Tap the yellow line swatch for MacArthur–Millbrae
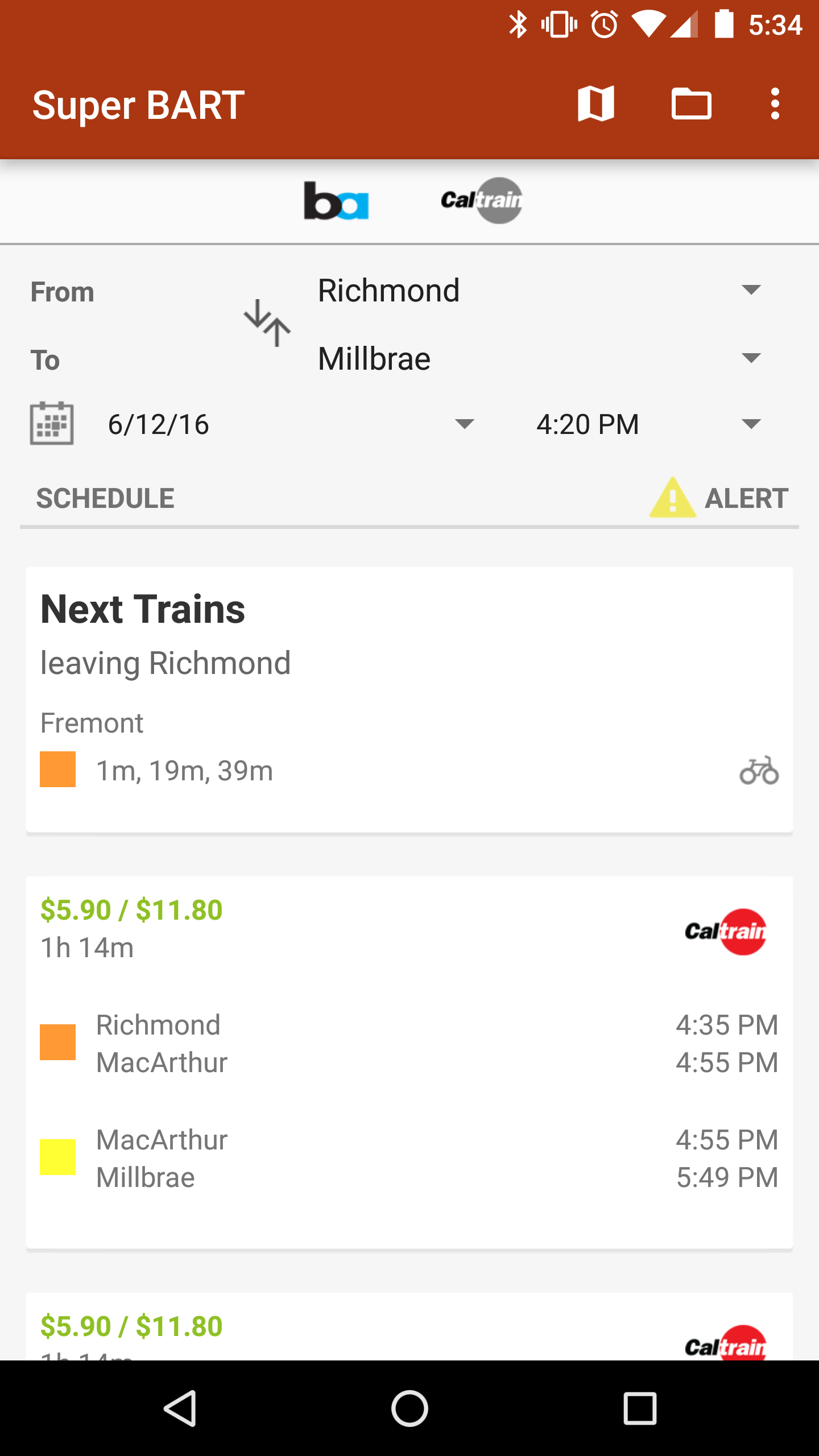The width and height of the screenshot is (819, 1456). [57, 1157]
